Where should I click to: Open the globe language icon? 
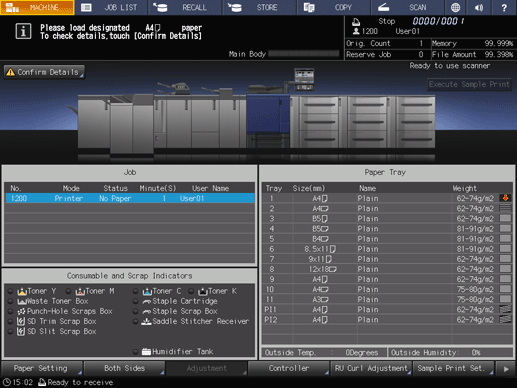pyautogui.click(x=455, y=7)
